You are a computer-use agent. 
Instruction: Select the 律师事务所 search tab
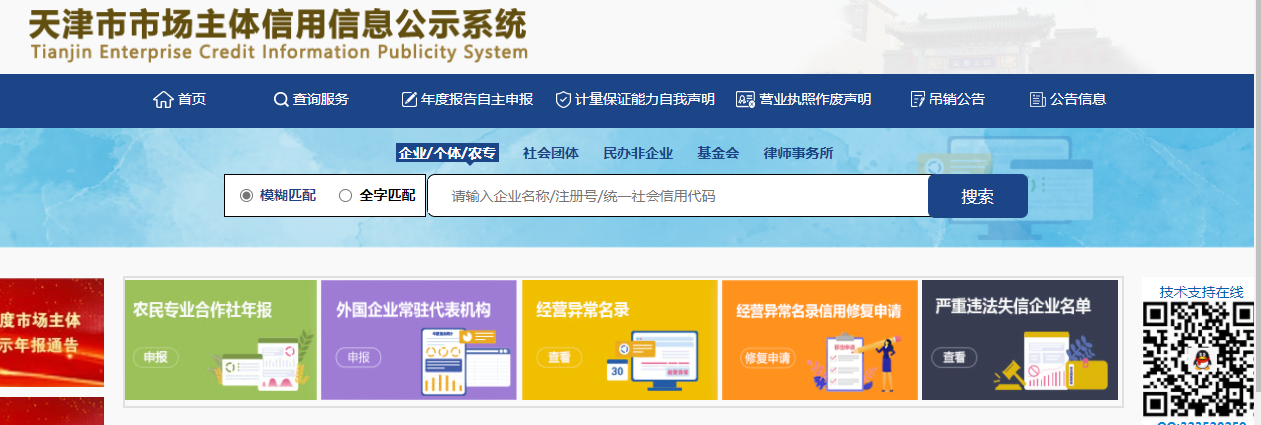click(798, 153)
